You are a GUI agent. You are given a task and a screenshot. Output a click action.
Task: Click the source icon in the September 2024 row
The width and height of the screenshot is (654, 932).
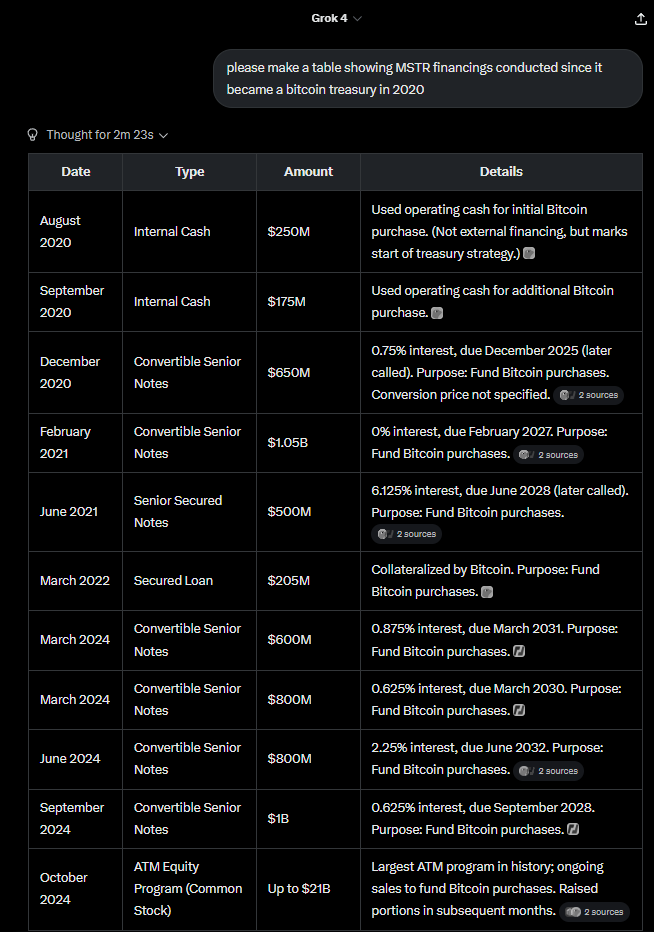click(573, 830)
